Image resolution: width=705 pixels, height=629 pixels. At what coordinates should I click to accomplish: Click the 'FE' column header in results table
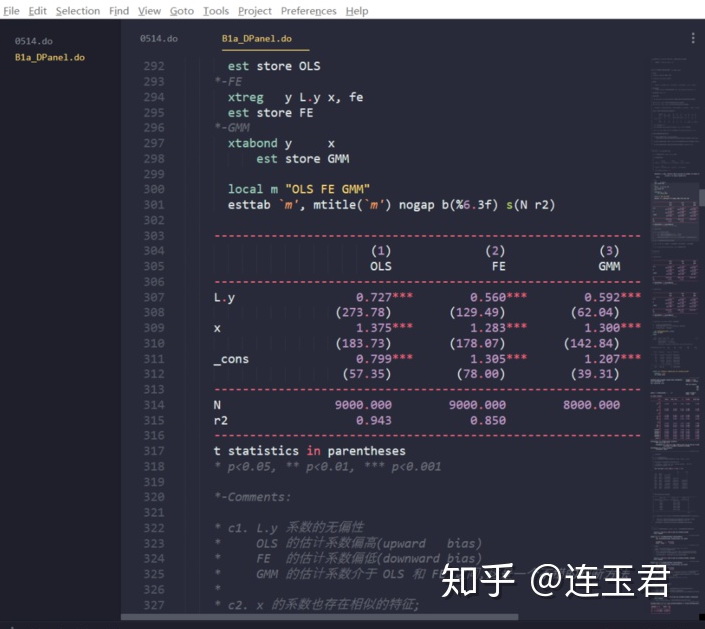tap(498, 266)
